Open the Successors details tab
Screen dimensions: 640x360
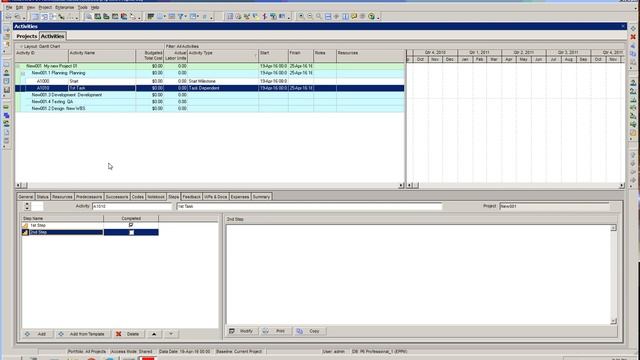click(x=117, y=197)
